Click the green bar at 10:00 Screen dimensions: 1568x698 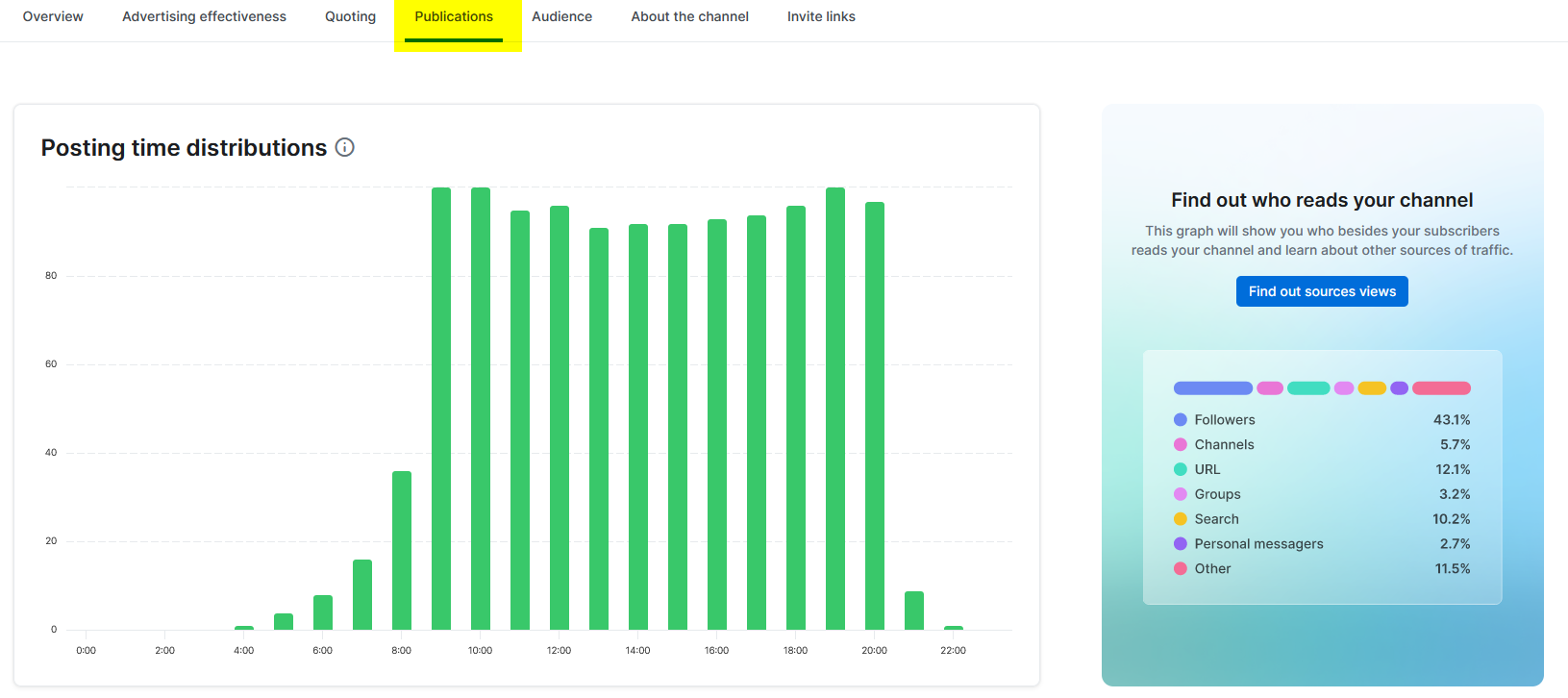(481, 409)
